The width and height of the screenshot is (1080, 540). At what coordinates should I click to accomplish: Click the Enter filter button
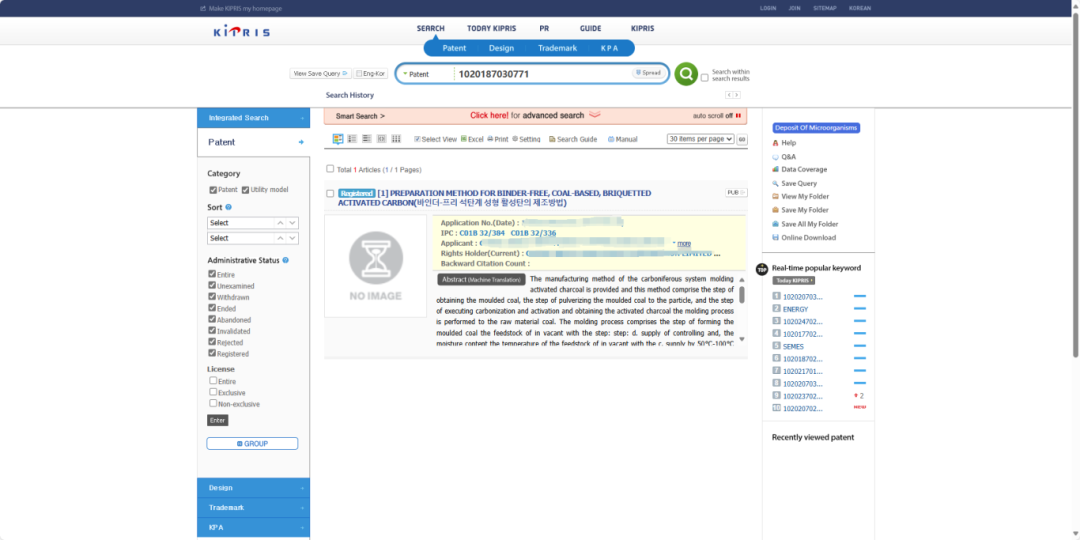point(218,420)
